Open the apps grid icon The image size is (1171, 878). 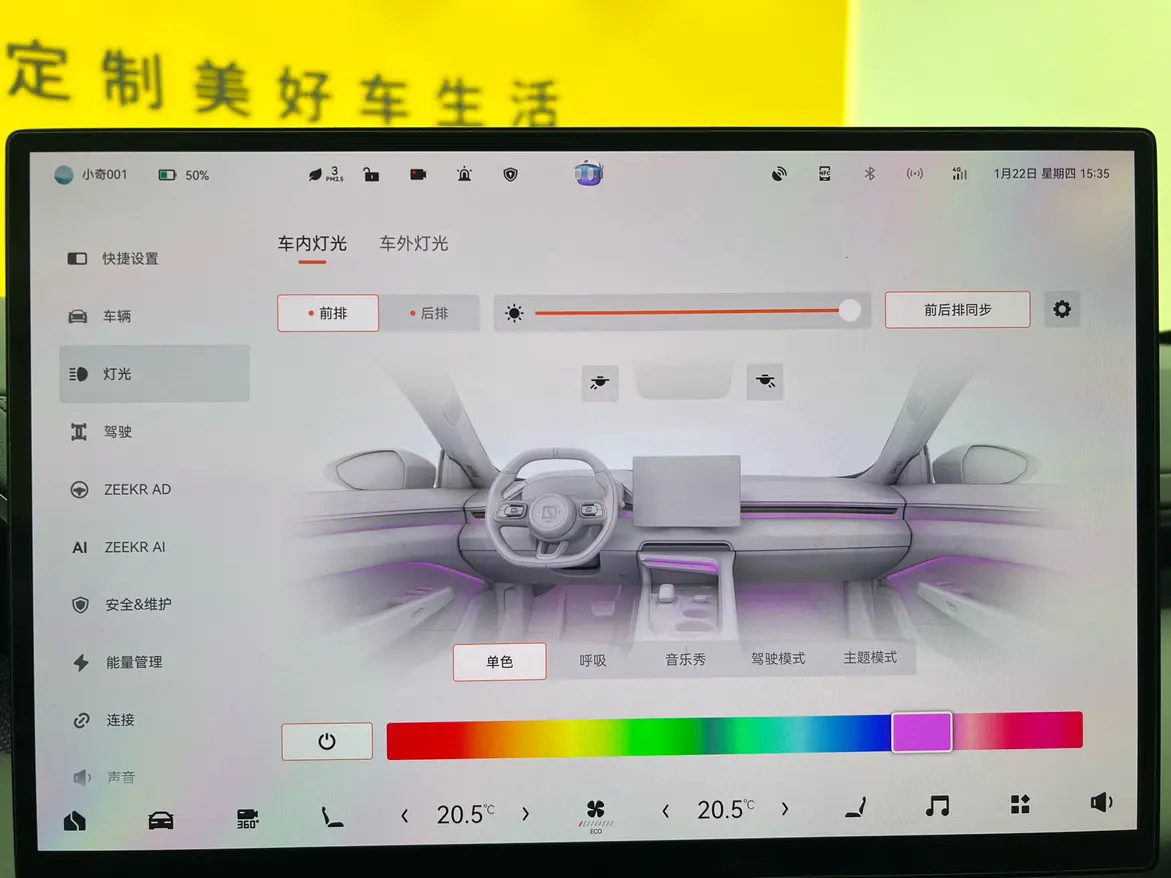[1019, 805]
